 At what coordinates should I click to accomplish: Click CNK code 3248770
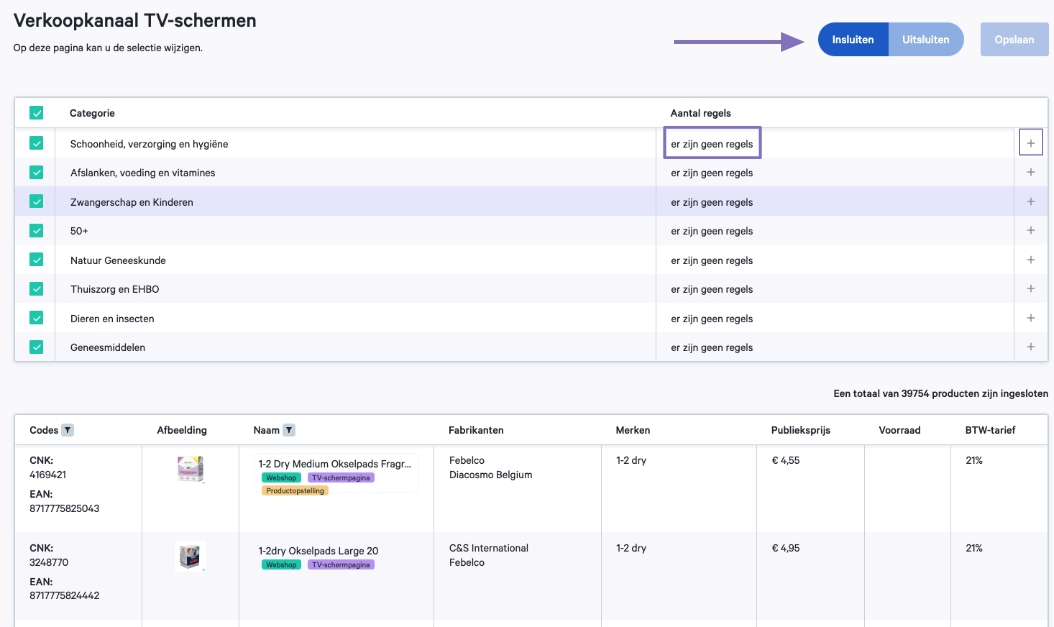click(49, 562)
